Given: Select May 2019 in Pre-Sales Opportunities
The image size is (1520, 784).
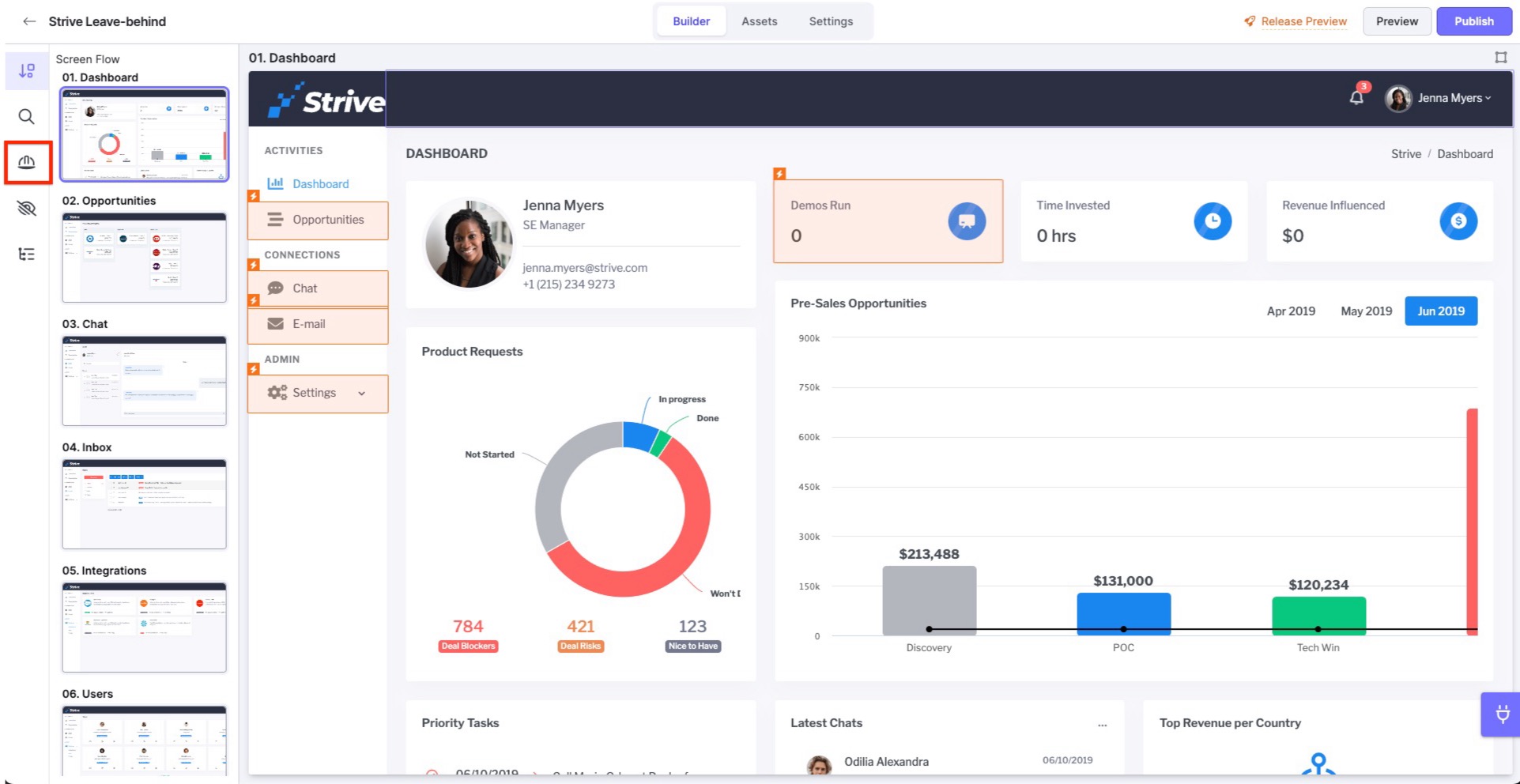Looking at the screenshot, I should click(x=1366, y=311).
